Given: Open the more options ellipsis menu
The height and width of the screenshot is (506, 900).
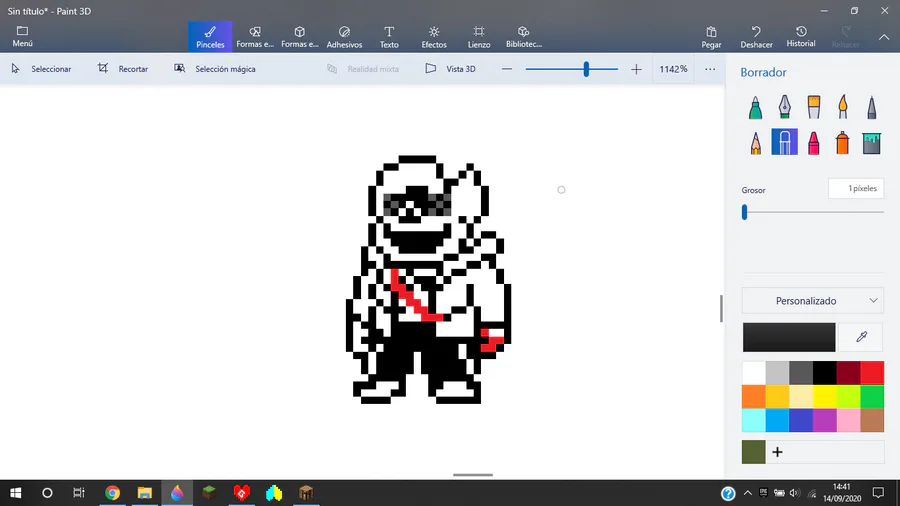Looking at the screenshot, I should tap(710, 69).
